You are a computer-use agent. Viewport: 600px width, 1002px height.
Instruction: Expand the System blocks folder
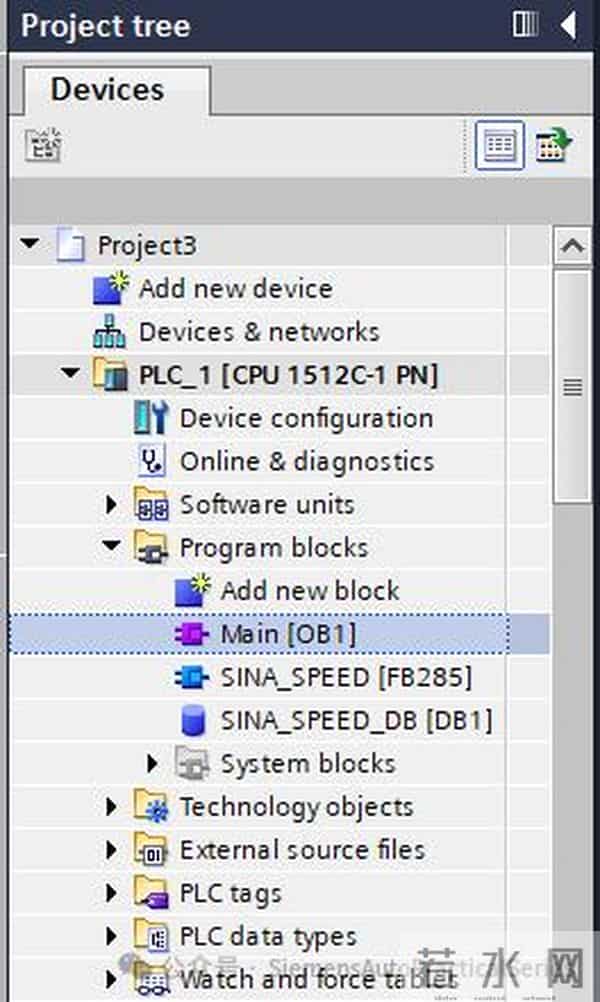pos(152,764)
